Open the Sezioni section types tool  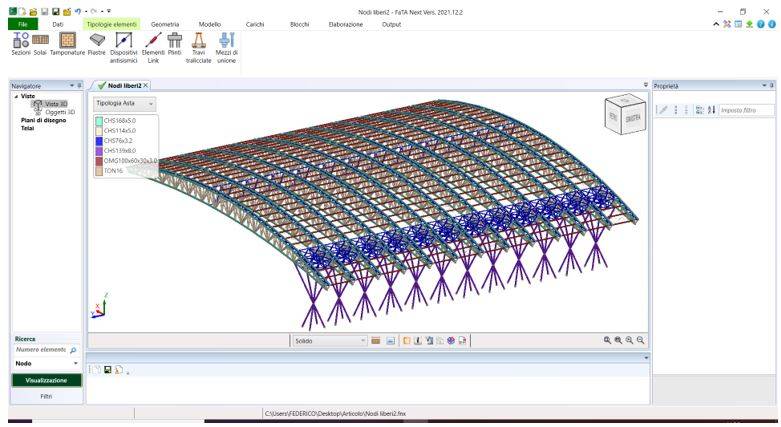pyautogui.click(x=21, y=44)
